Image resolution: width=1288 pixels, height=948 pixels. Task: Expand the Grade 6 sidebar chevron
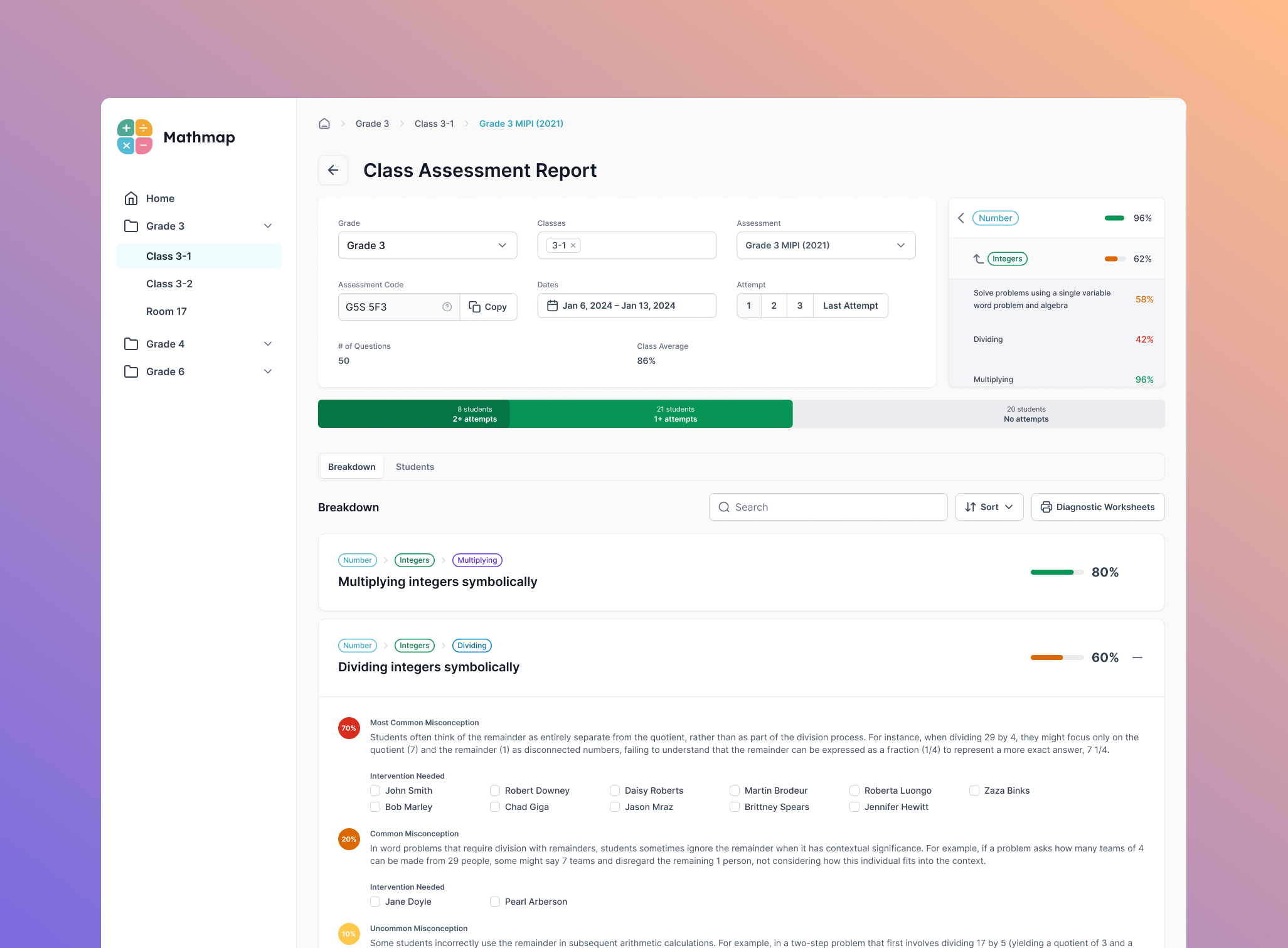click(x=268, y=371)
